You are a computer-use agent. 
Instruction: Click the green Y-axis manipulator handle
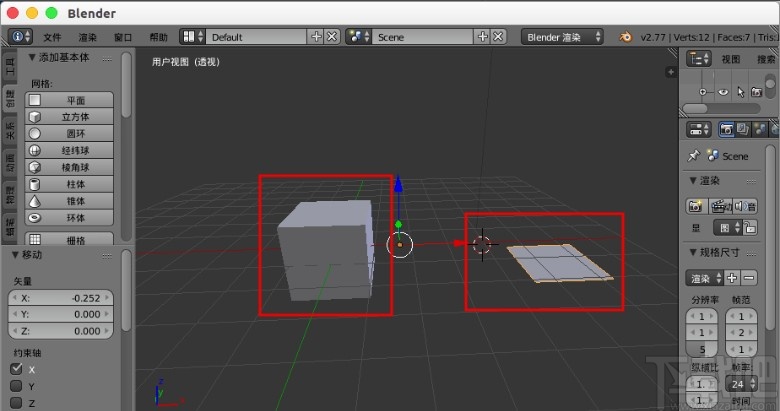(x=398, y=224)
